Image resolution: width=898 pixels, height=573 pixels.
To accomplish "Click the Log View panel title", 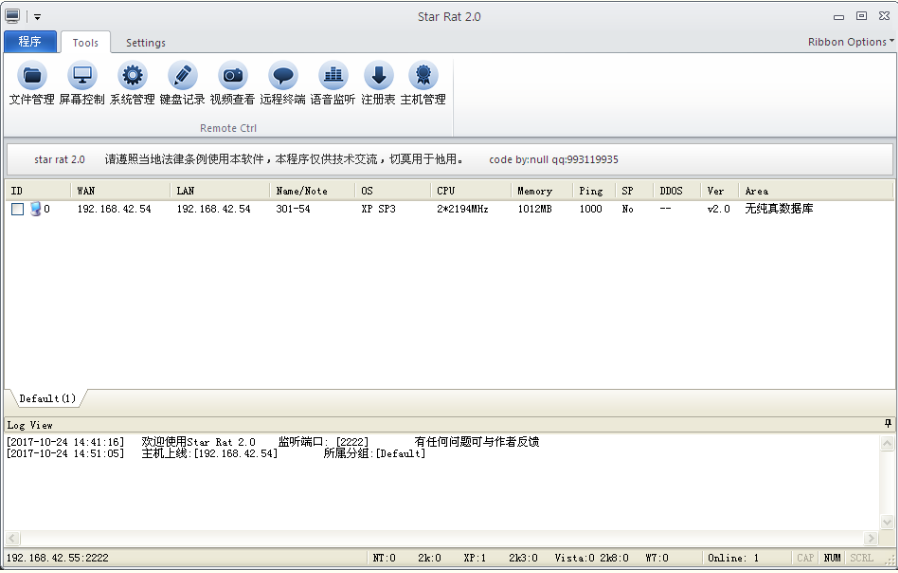I will tap(30, 425).
